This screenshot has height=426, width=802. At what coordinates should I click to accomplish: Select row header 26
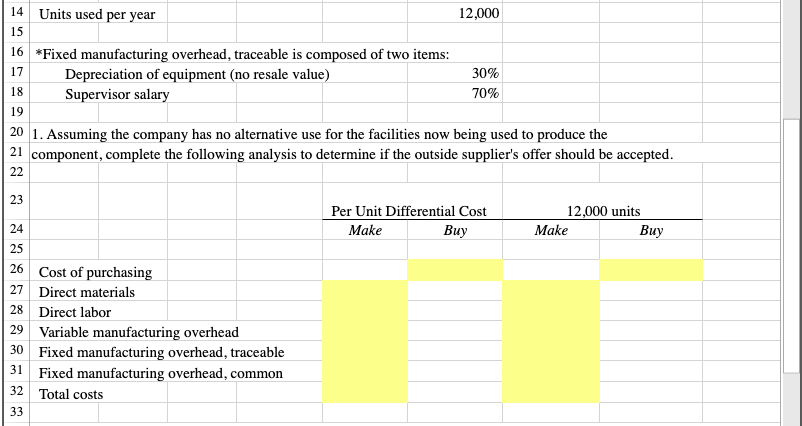pos(17,270)
